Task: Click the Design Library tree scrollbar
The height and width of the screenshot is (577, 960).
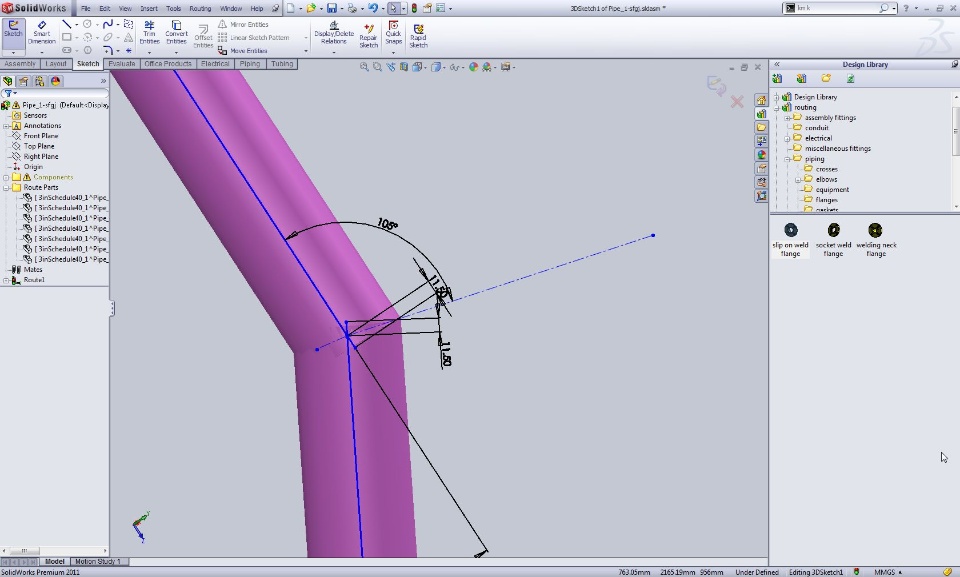Action: pos(956,130)
